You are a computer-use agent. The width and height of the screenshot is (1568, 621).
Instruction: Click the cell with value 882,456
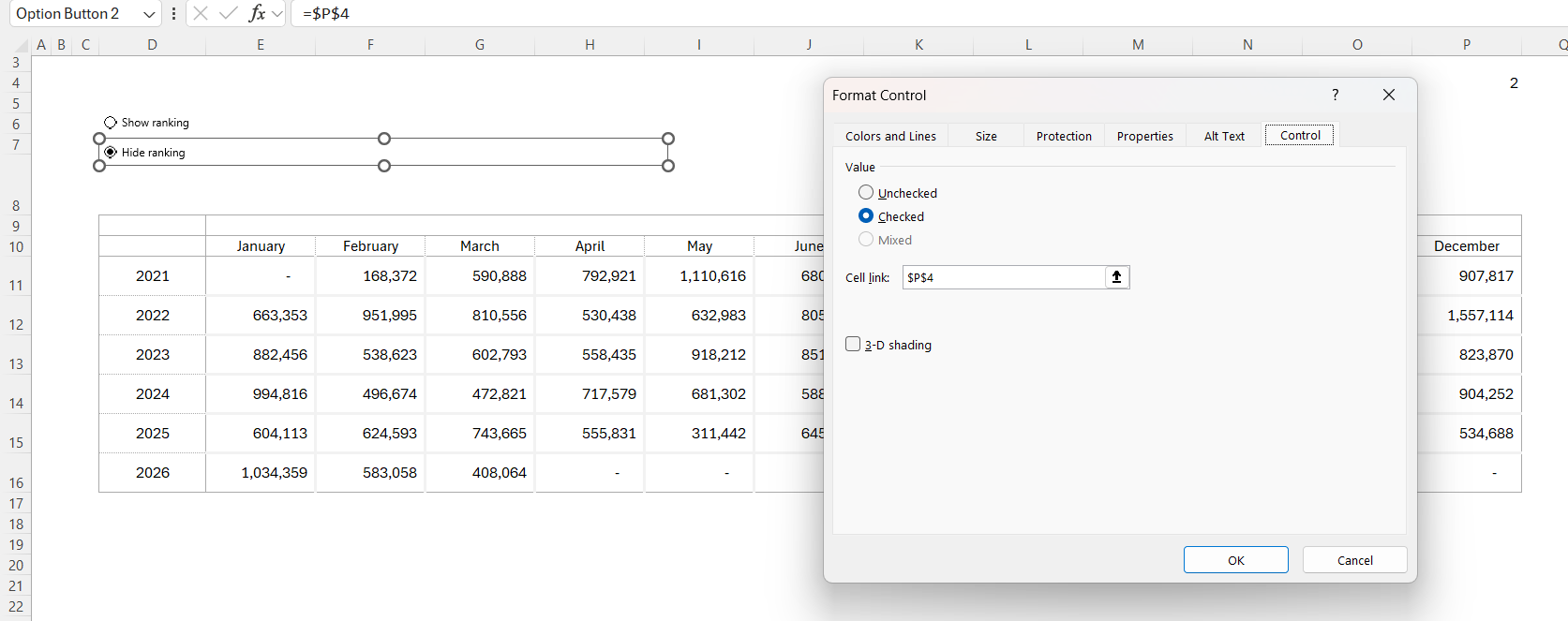(x=261, y=354)
